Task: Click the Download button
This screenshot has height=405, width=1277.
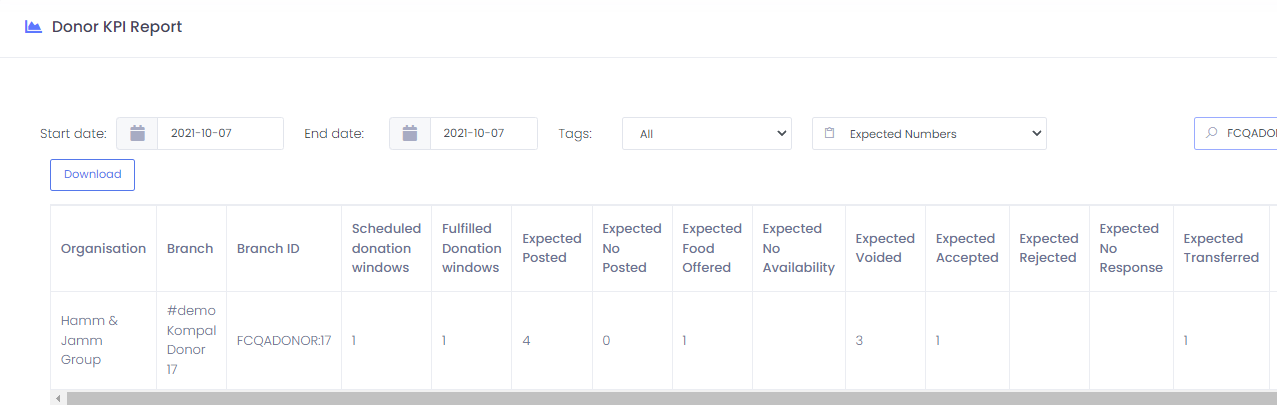Action: pyautogui.click(x=92, y=174)
